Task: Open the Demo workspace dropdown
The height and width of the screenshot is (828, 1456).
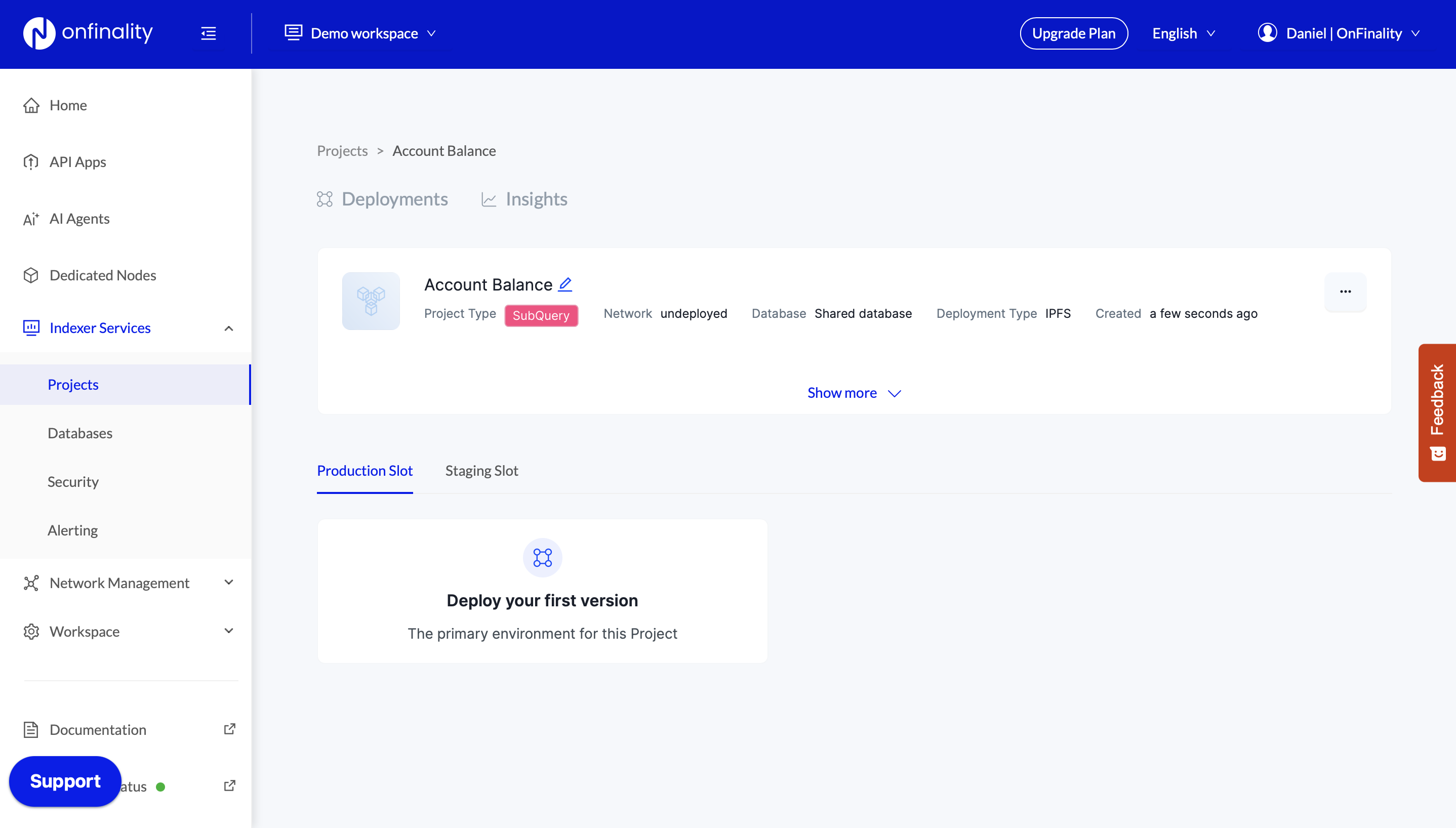Action: pyautogui.click(x=360, y=33)
